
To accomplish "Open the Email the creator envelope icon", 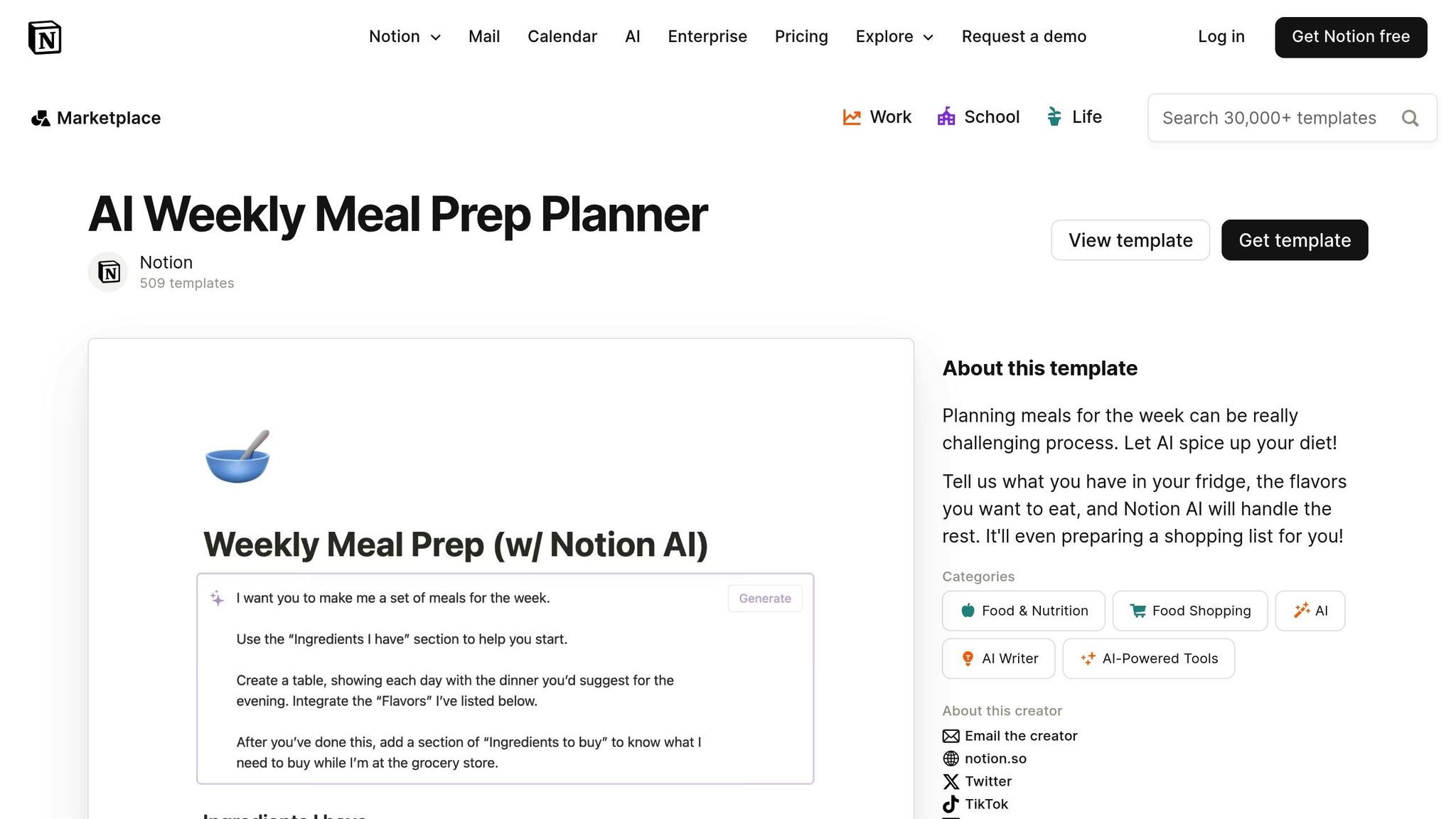I will click(x=951, y=736).
